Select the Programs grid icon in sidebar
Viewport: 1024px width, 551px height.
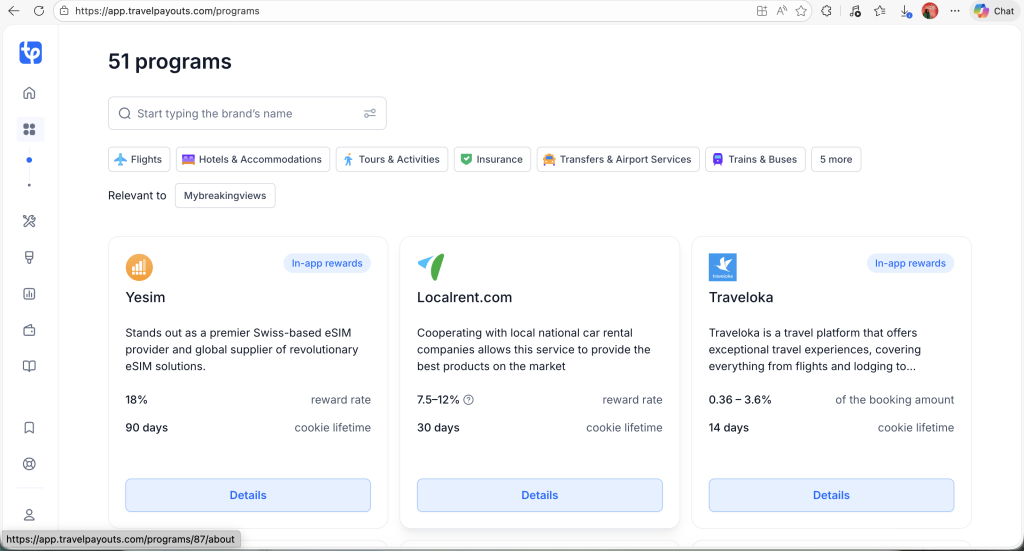(29, 129)
